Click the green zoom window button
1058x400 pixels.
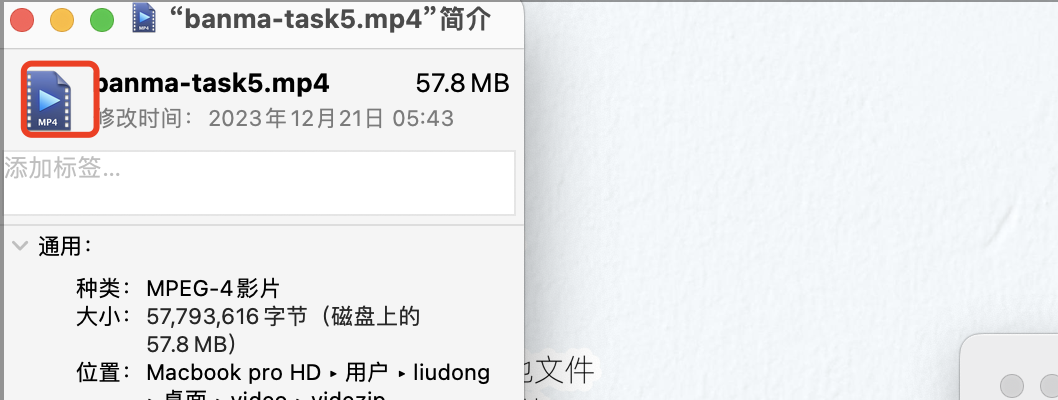[x=102, y=20]
